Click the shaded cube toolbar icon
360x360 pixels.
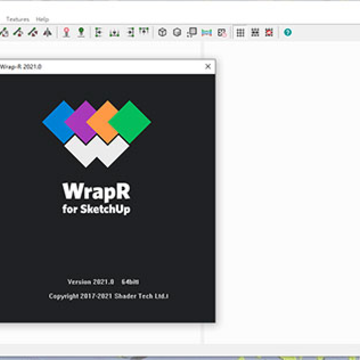click(177, 32)
